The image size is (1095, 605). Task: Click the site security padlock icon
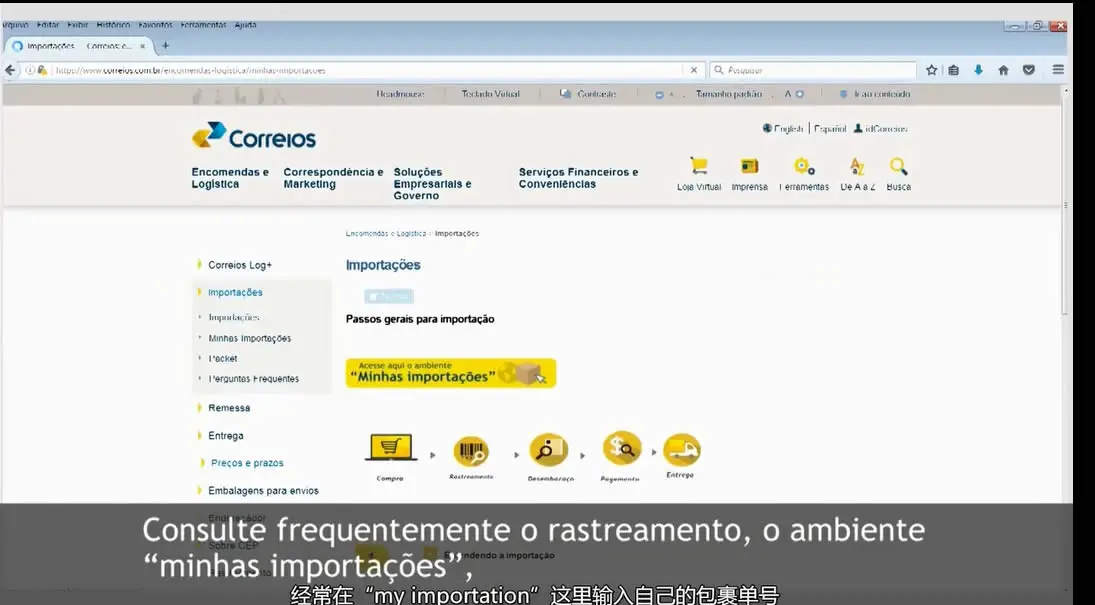coord(42,70)
